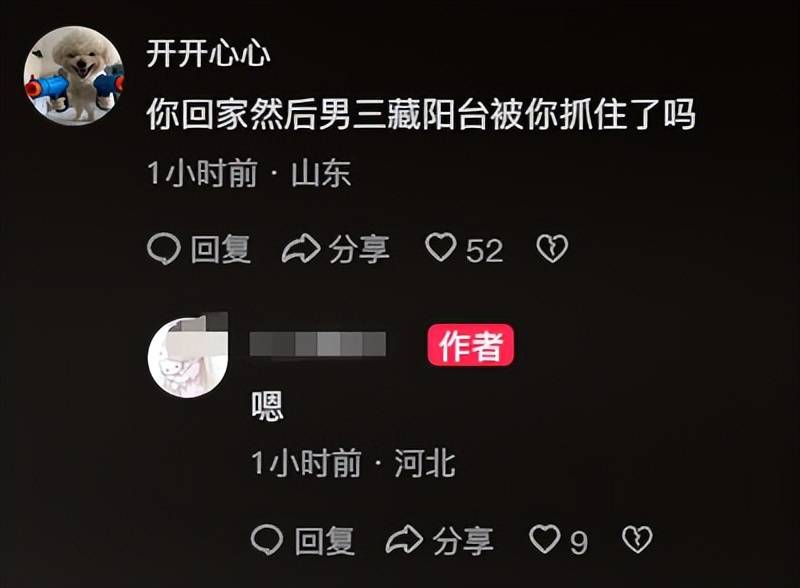Image resolution: width=800 pixels, height=588 pixels.
Task: Dislike the 开开心心 comment via broken heart
Action: 552,249
